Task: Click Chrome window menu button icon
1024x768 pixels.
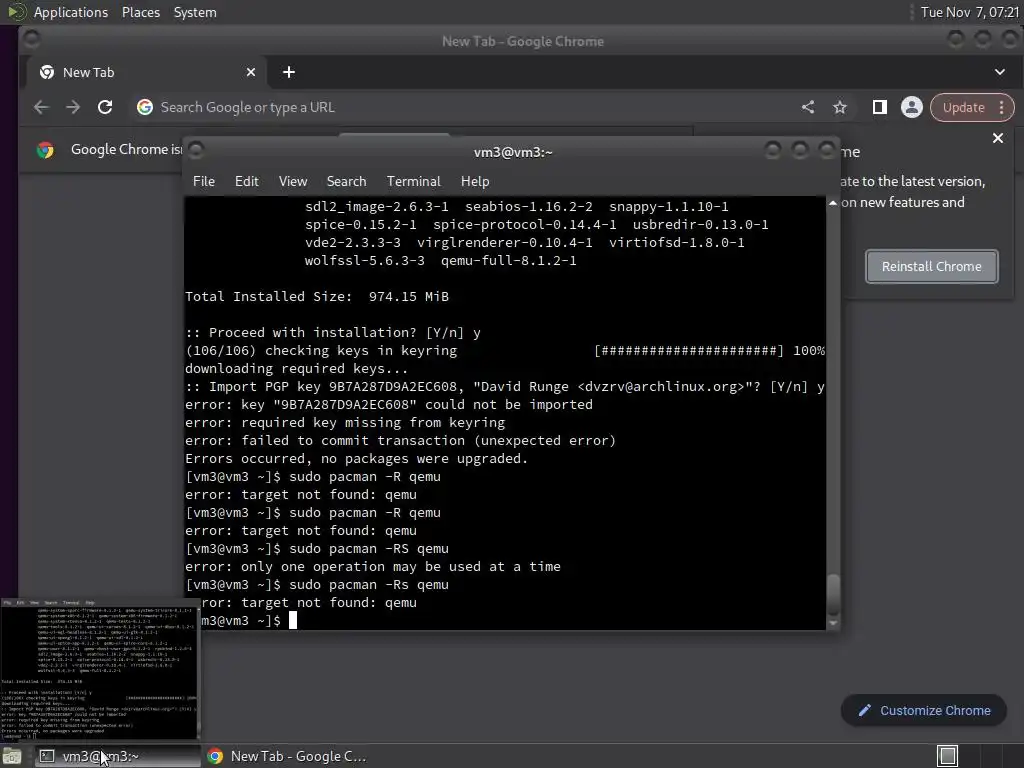Action: [31, 40]
